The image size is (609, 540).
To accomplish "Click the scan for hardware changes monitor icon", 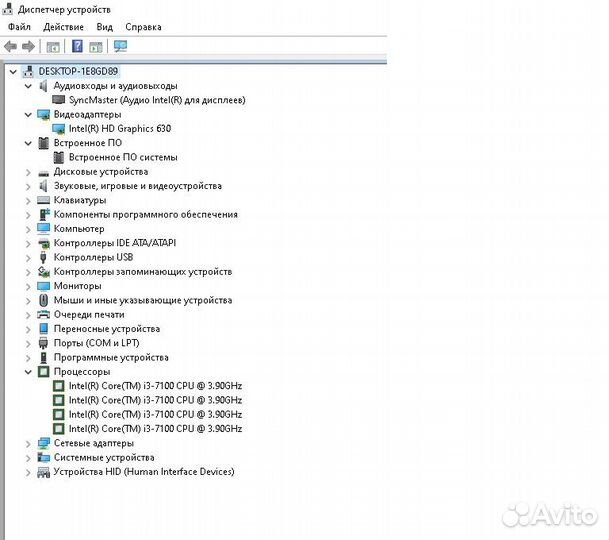I will click(120, 46).
